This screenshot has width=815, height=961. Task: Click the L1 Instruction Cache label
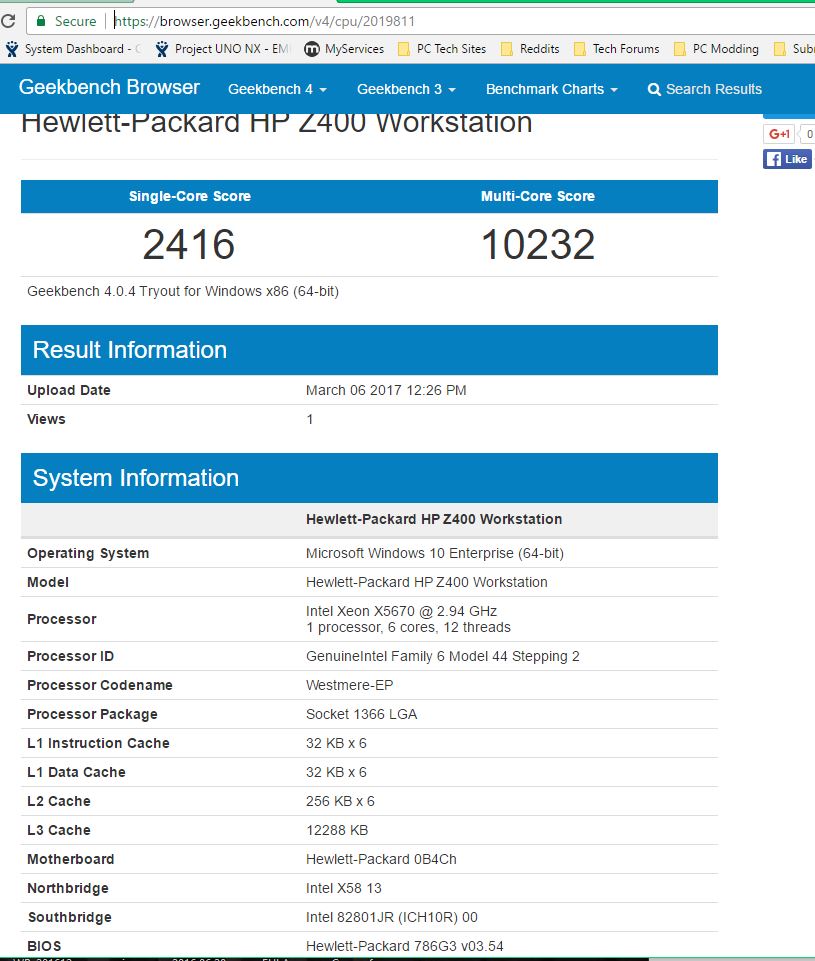(98, 743)
